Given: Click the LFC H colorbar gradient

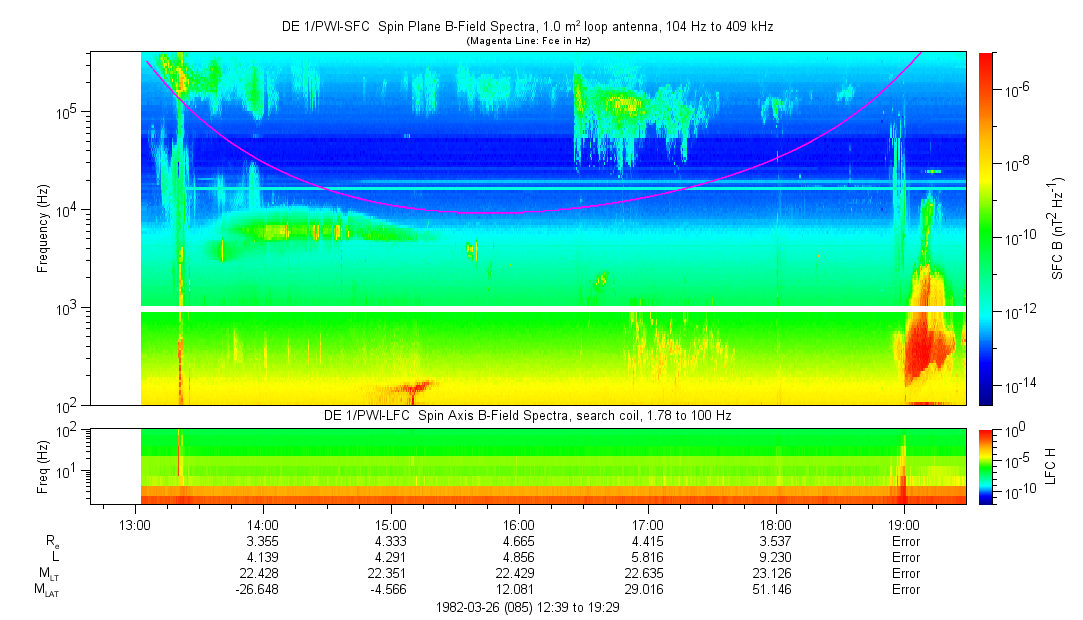Looking at the screenshot, I should click(986, 467).
